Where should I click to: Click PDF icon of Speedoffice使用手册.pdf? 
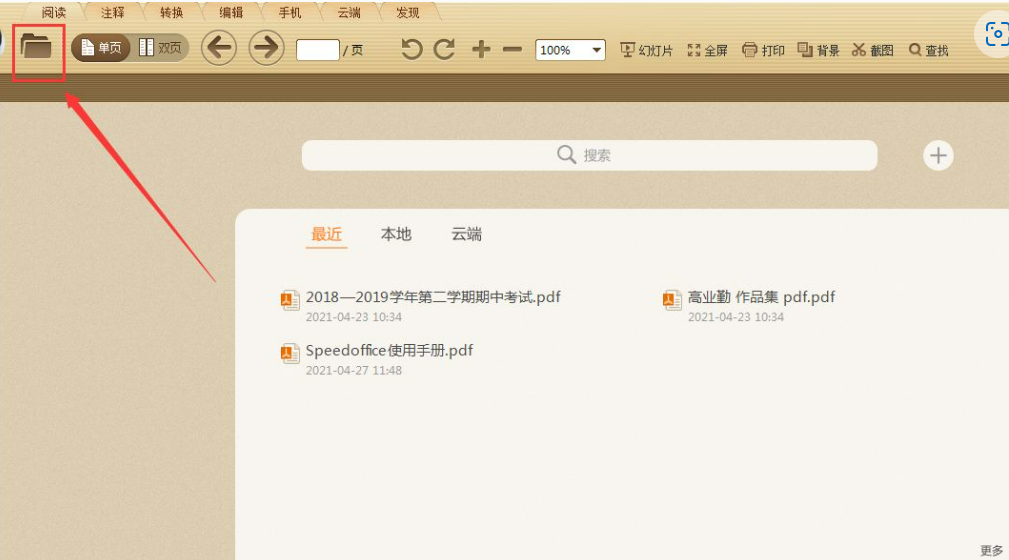coord(290,353)
